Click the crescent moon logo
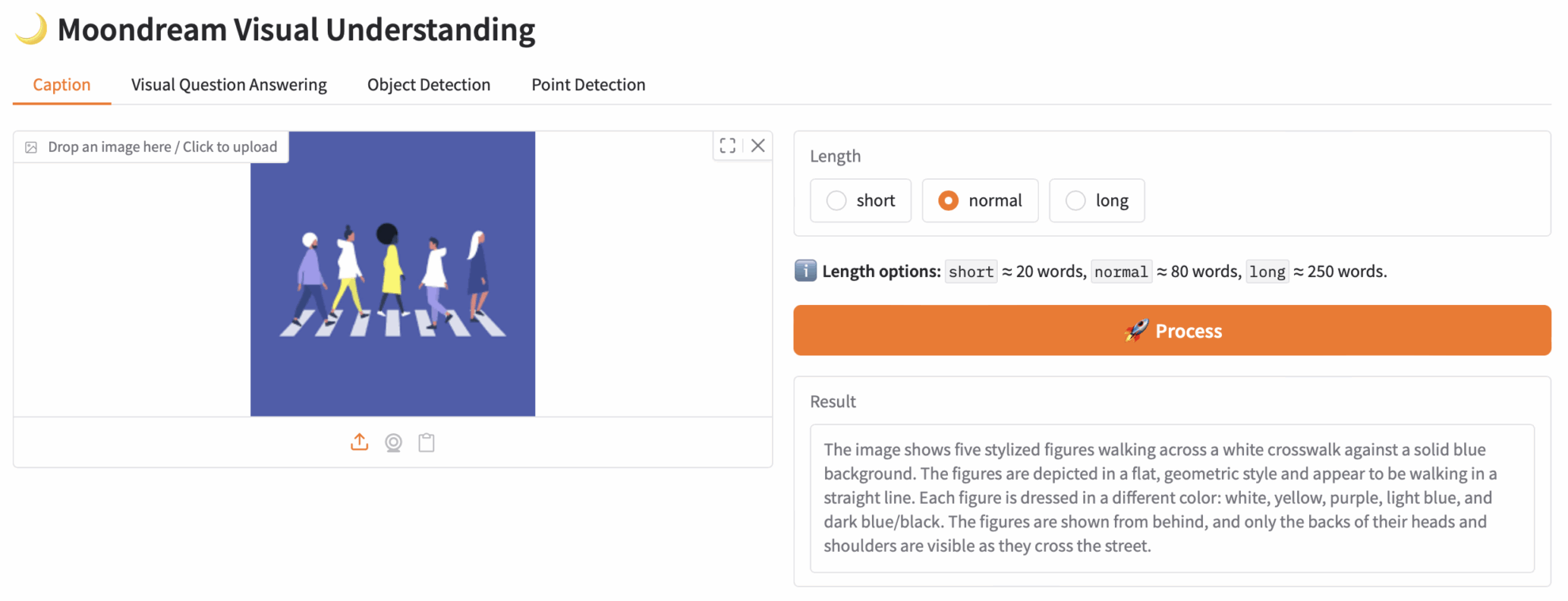The width and height of the screenshot is (1568, 601). click(x=31, y=29)
